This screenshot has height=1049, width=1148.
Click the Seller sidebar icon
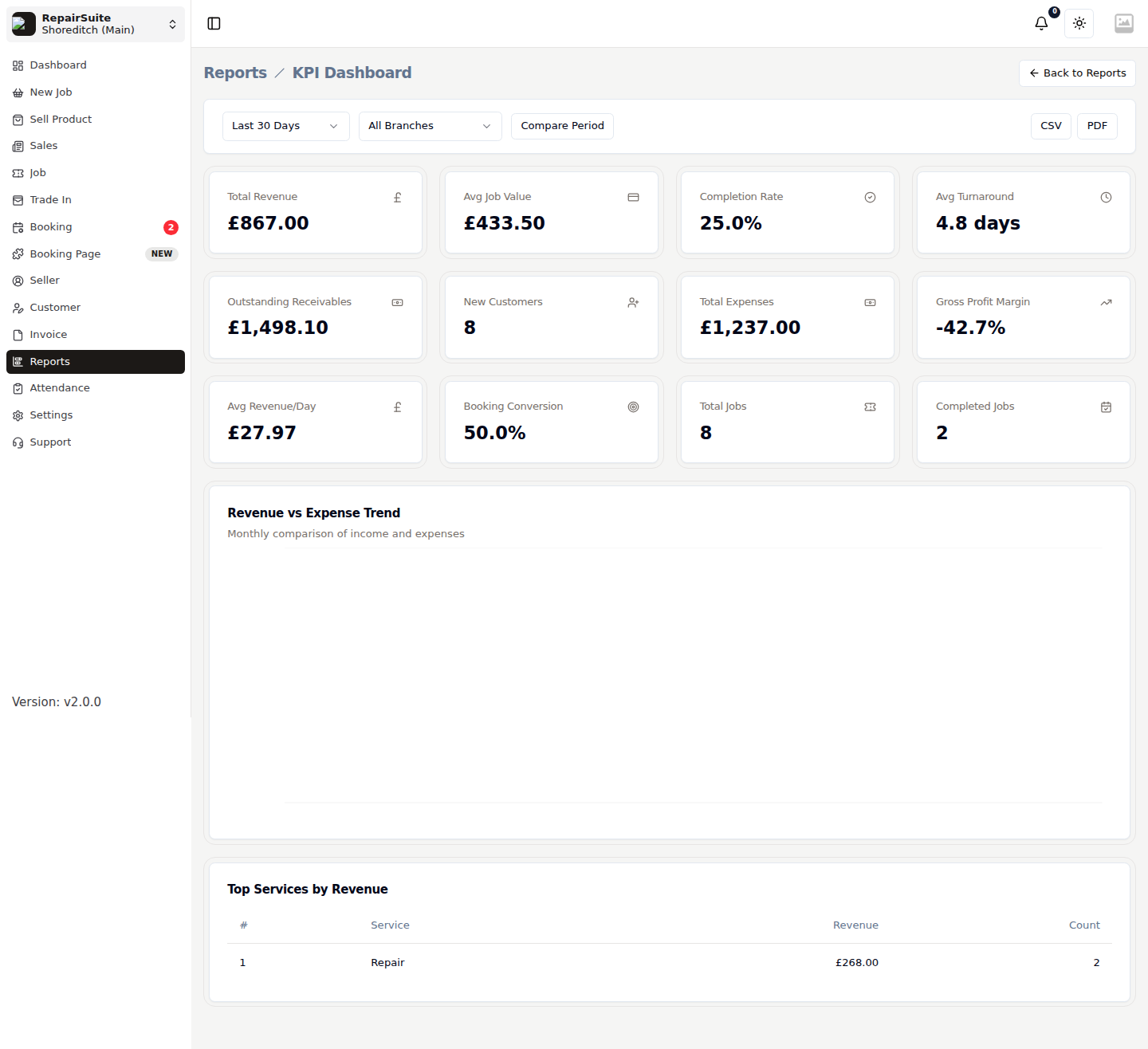18,281
